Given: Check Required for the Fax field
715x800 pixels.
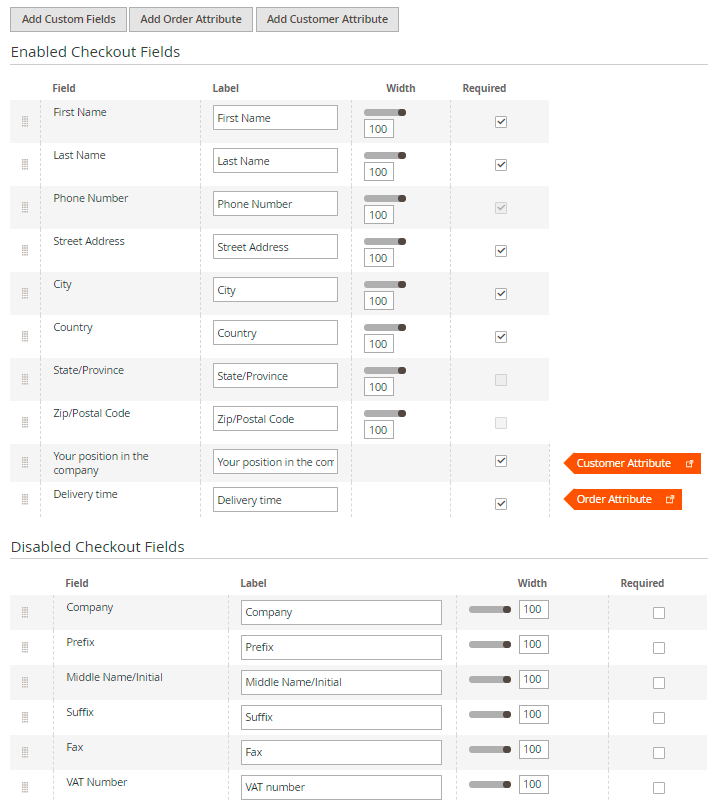Looking at the screenshot, I should pos(659,753).
